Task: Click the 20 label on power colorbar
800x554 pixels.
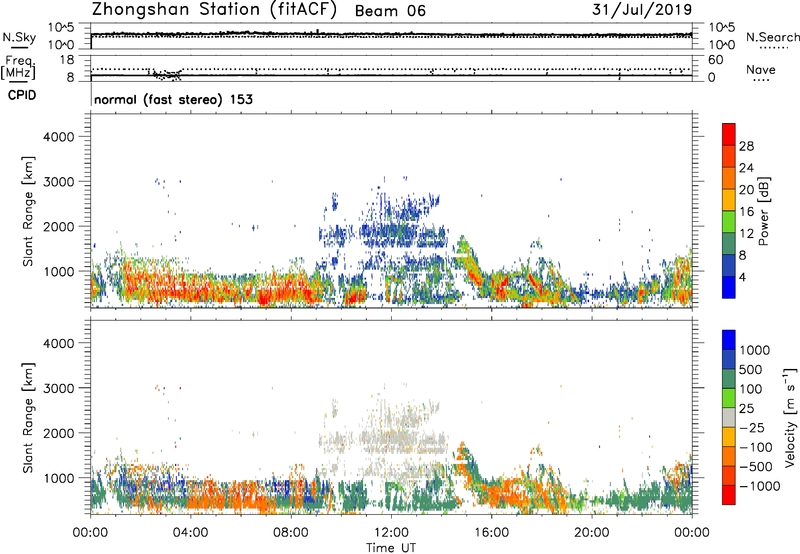Action: click(x=746, y=190)
